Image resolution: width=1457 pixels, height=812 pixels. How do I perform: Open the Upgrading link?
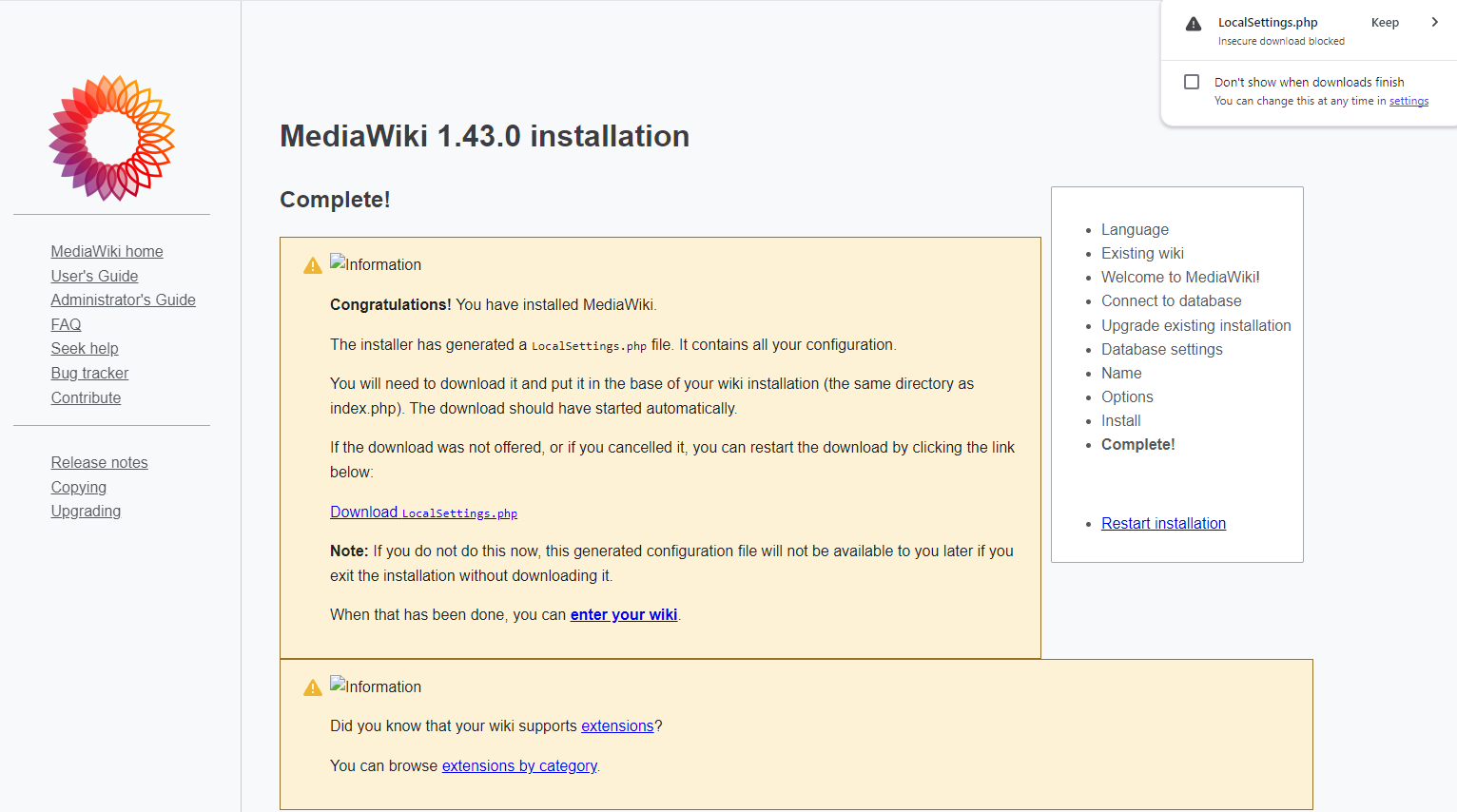(x=86, y=511)
